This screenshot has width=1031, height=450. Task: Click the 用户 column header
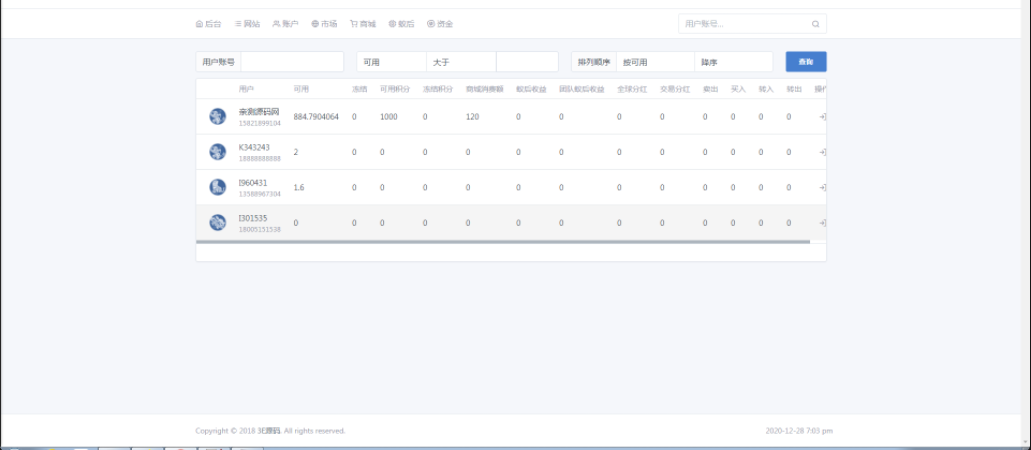(246, 89)
